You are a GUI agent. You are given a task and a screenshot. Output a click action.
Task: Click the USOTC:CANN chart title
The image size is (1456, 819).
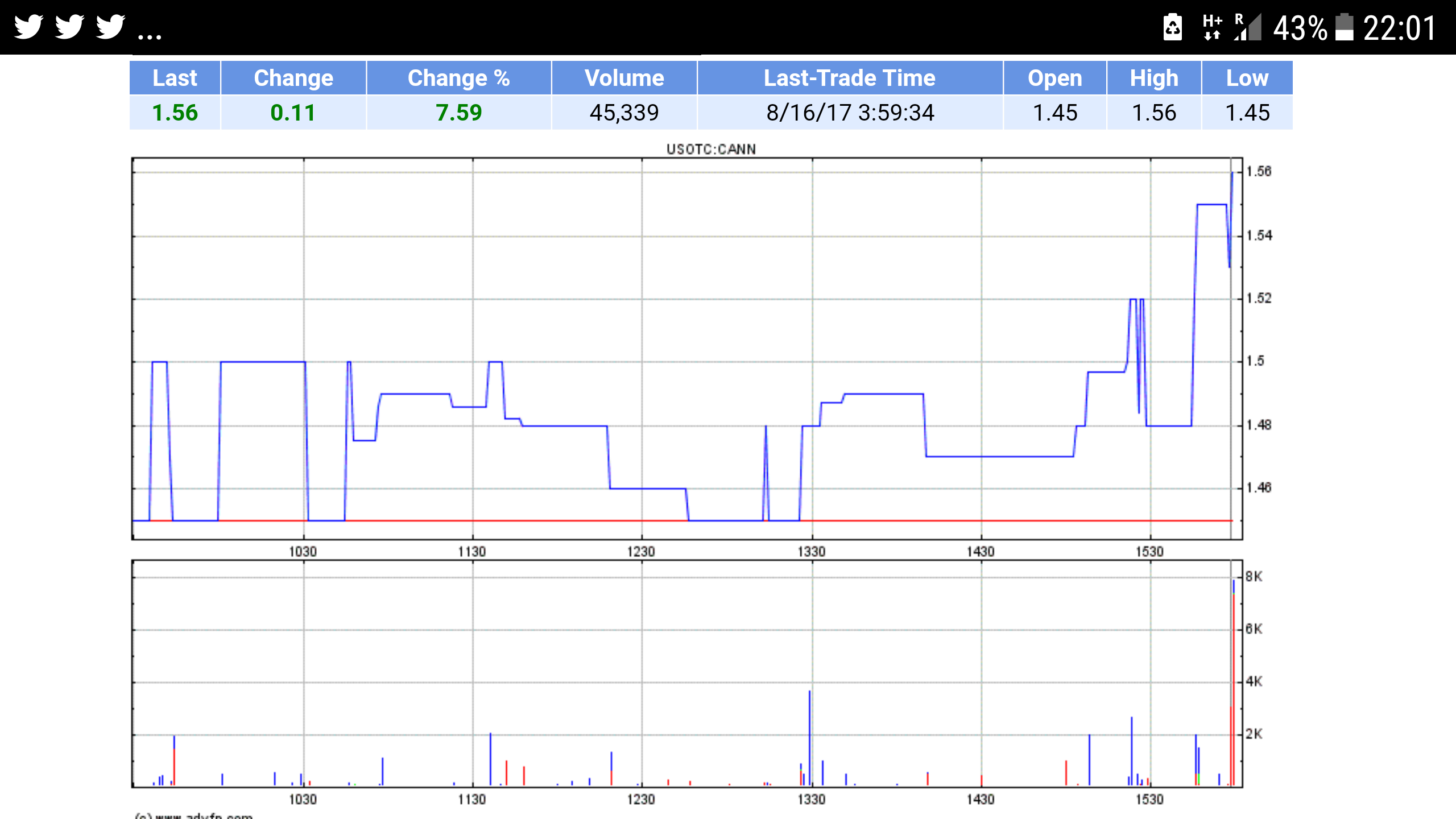pyautogui.click(x=711, y=149)
